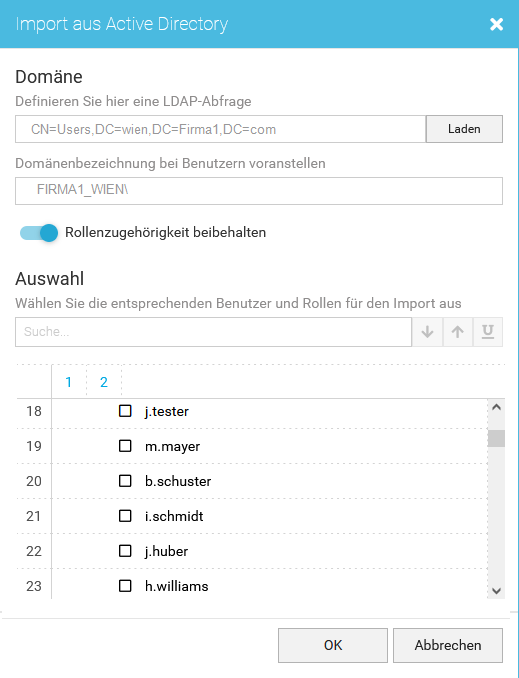The width and height of the screenshot is (519, 678).
Task: Check the h.williams checkbox
Action: point(125,586)
